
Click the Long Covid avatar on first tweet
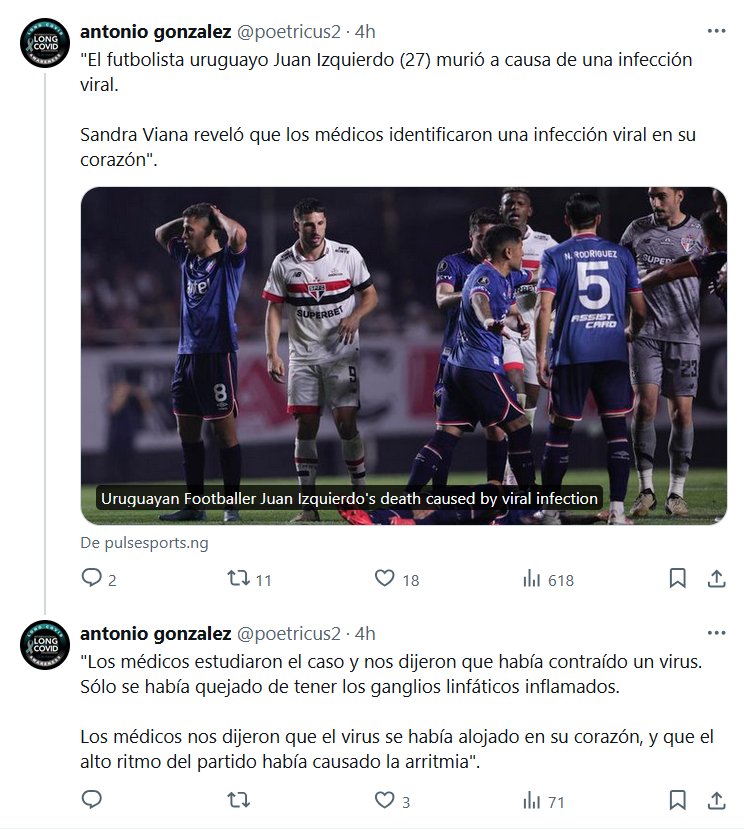click(45, 43)
